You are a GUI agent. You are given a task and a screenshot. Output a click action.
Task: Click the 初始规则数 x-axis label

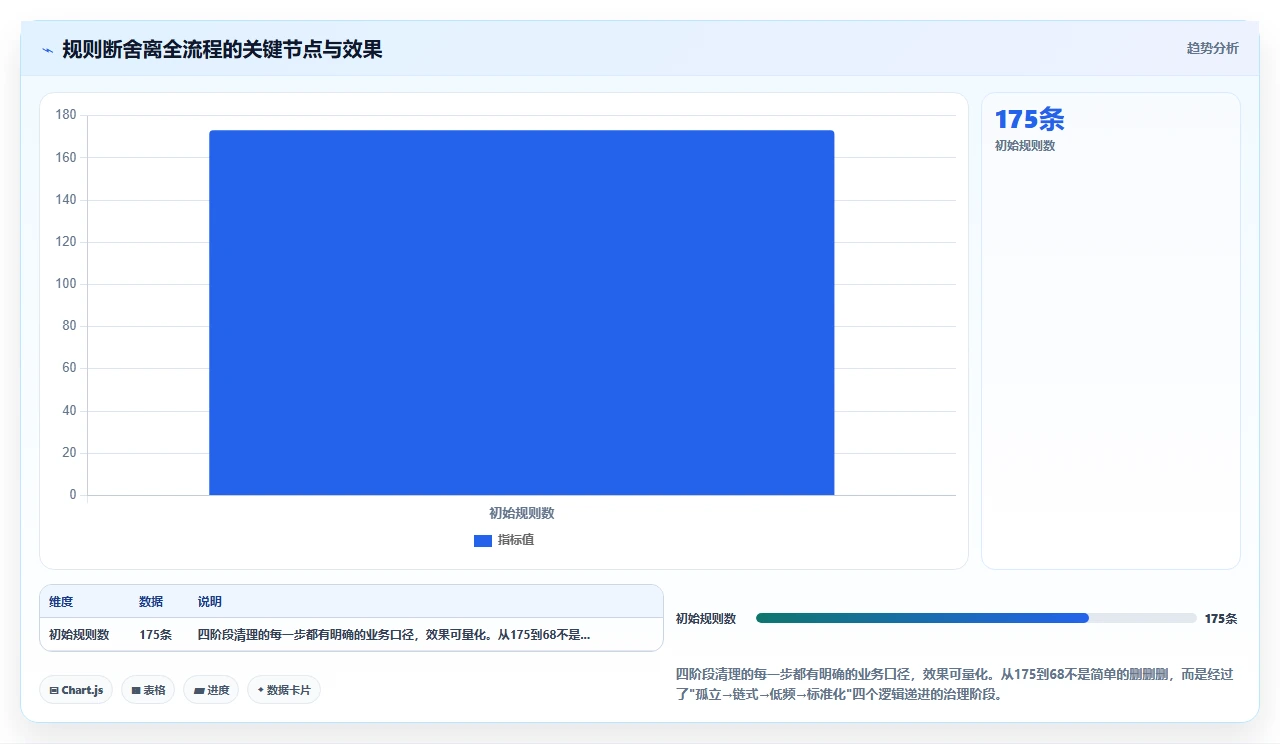point(521,513)
